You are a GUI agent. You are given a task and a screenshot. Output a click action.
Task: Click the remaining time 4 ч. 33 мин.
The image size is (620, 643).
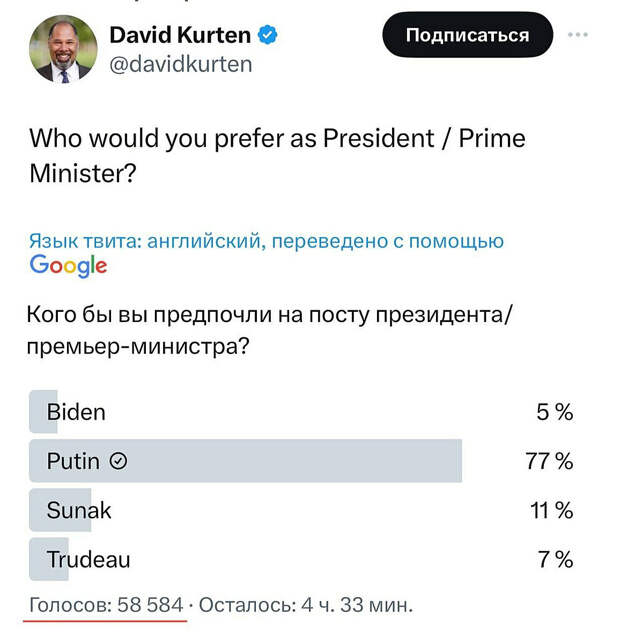point(357,605)
